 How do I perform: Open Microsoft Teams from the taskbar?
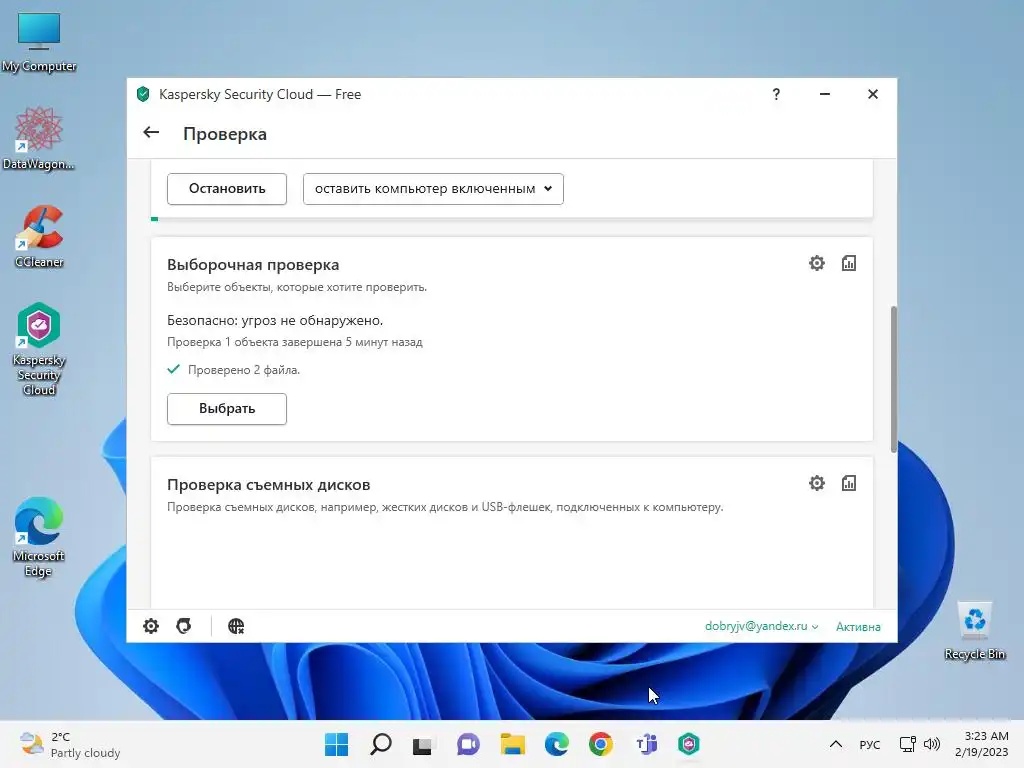point(646,744)
